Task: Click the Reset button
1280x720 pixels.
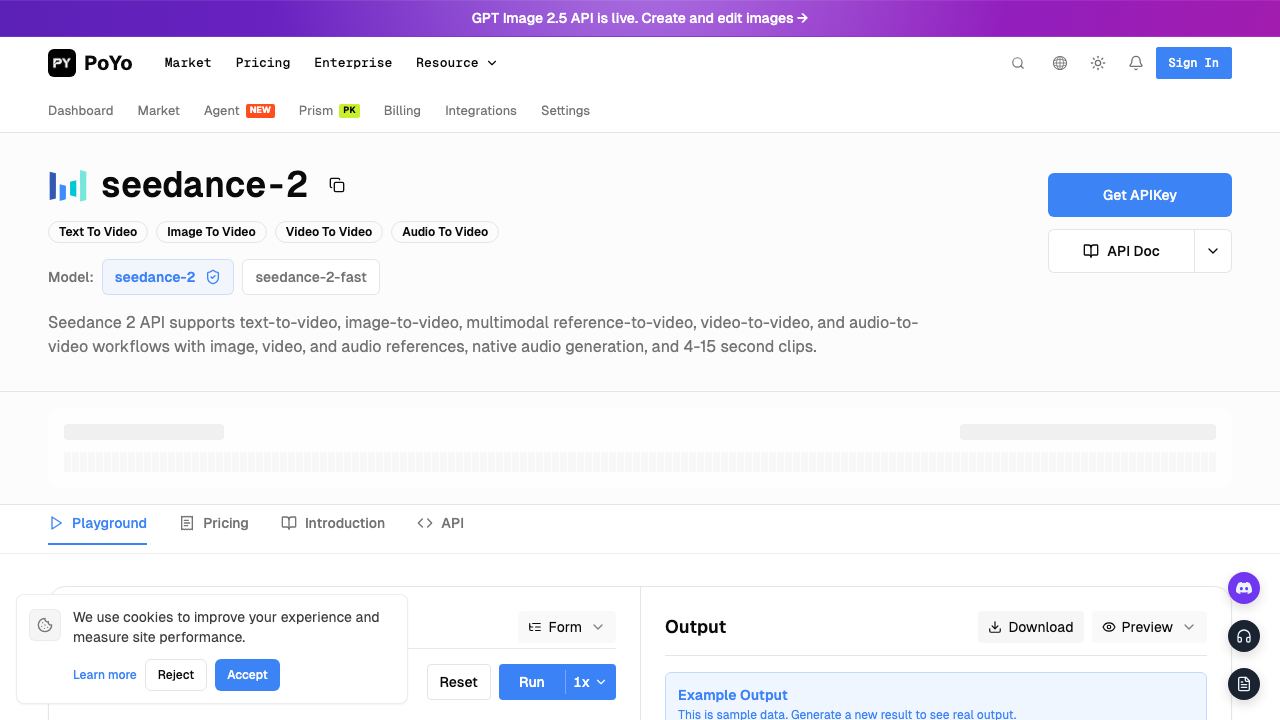Action: [x=459, y=682]
